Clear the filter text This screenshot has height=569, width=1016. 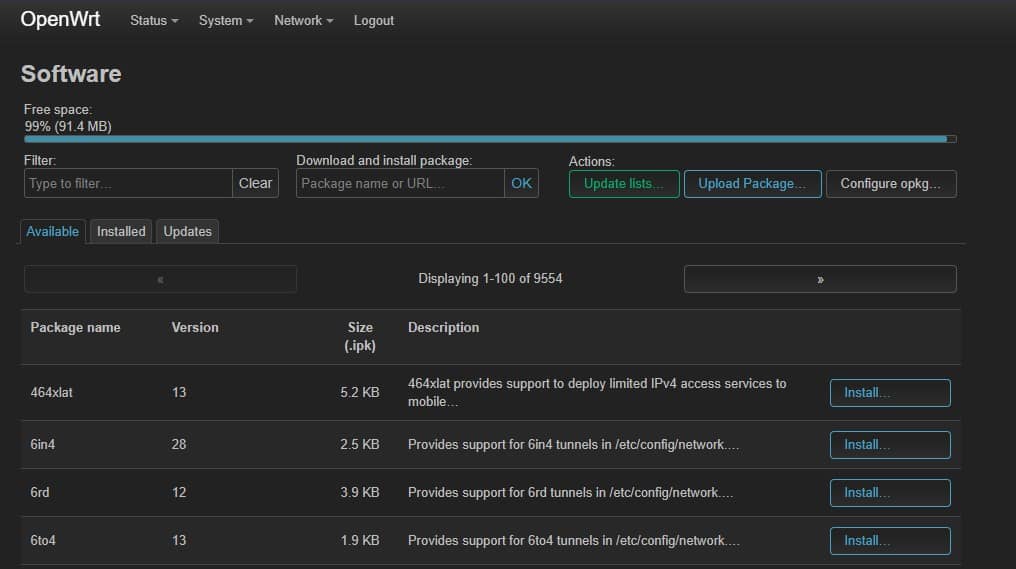255,183
